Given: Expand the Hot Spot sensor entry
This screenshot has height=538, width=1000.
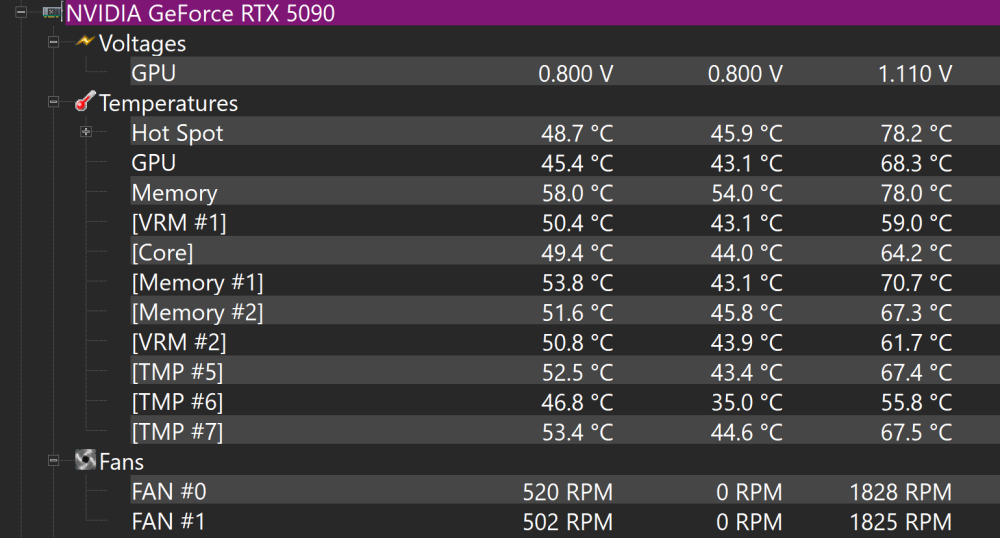Looking at the screenshot, I should tap(86, 131).
